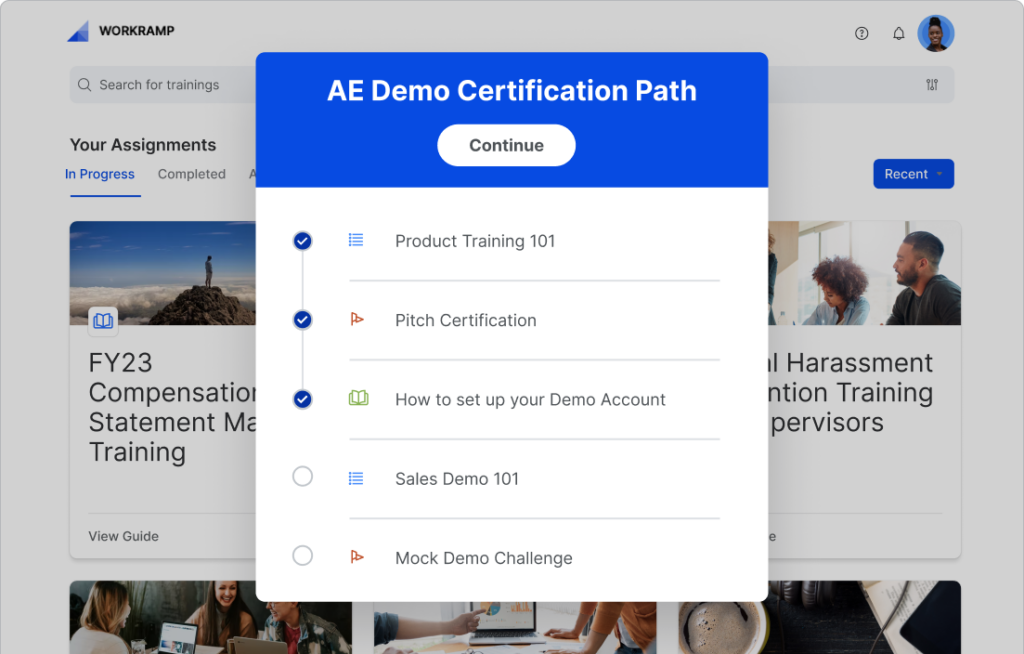This screenshot has height=654, width=1024.
Task: Open the help question mark icon
Action: tap(862, 33)
